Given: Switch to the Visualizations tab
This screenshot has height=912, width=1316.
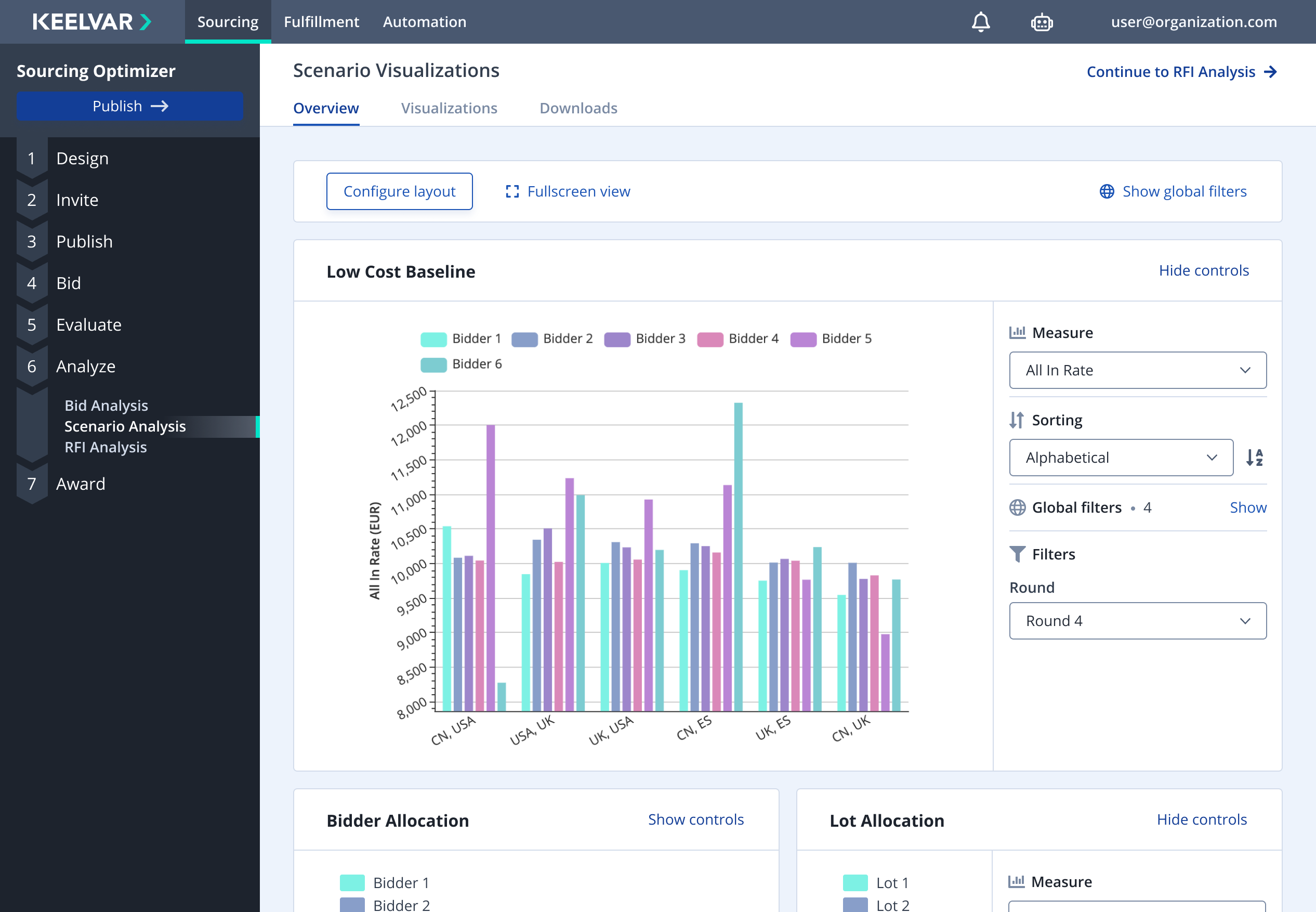Looking at the screenshot, I should [x=449, y=108].
